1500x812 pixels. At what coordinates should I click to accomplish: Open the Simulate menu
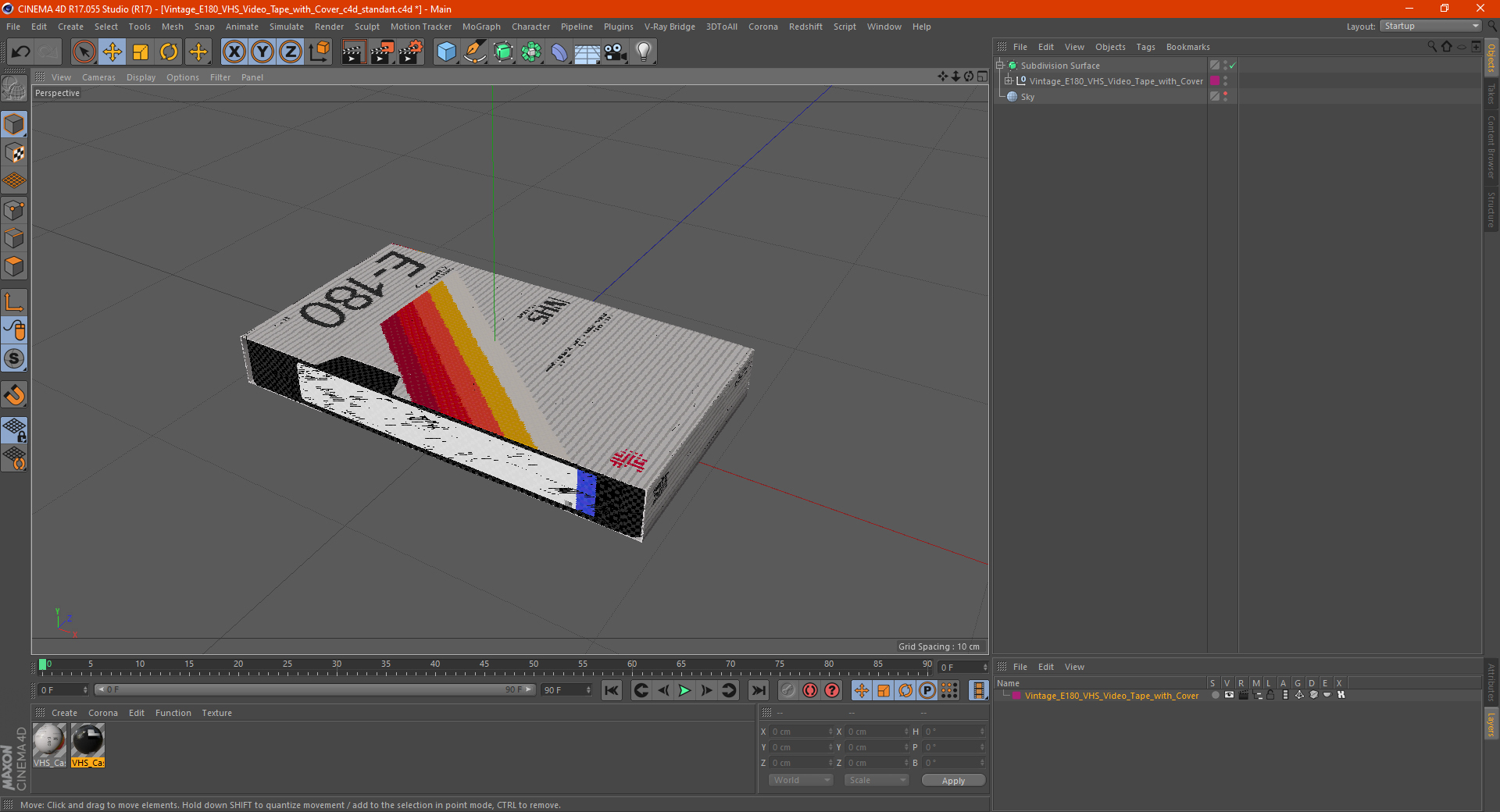287,27
